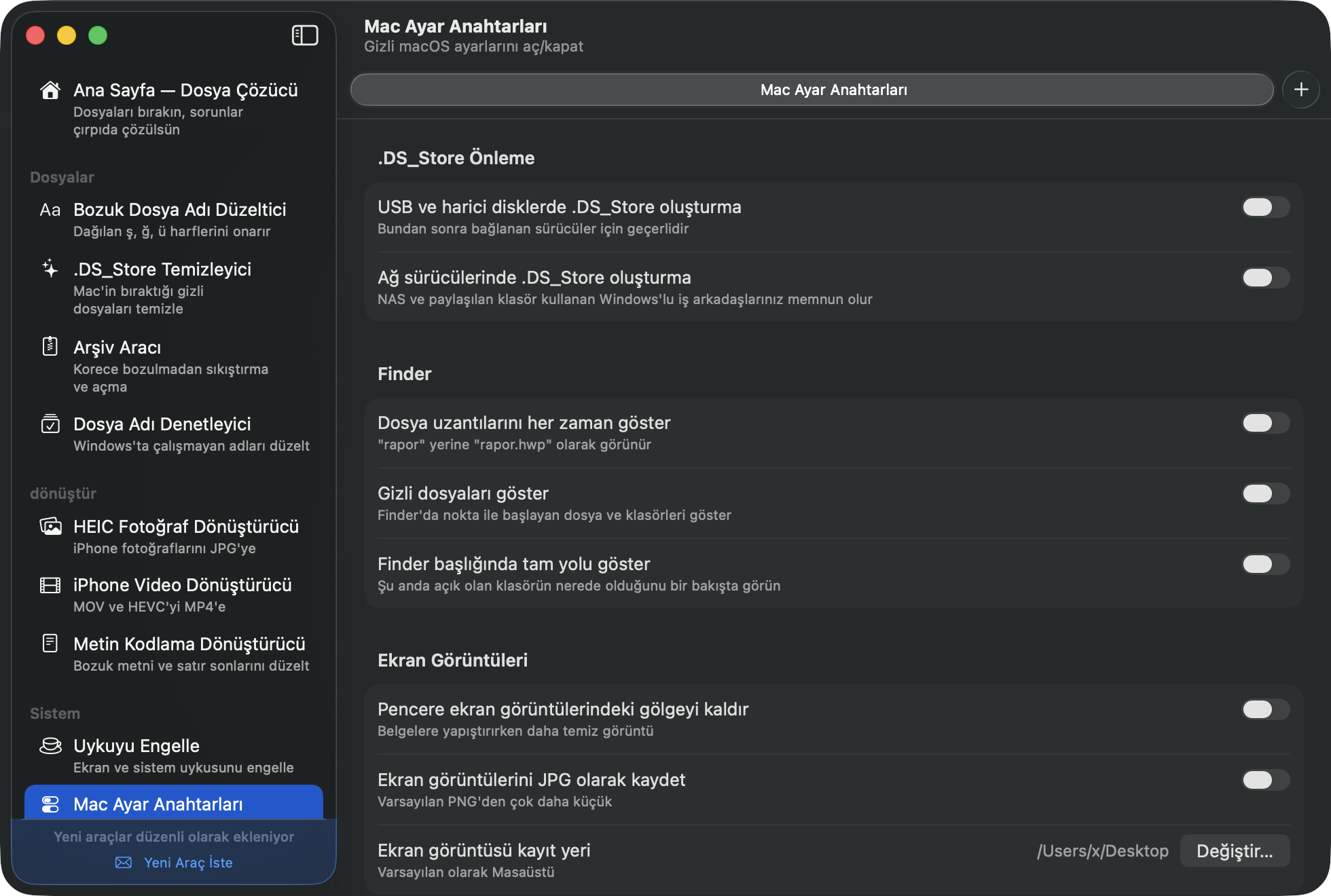The width and height of the screenshot is (1331, 896).
Task: Click the Dosya Adı Denetleyici checklist icon
Action: point(50,424)
